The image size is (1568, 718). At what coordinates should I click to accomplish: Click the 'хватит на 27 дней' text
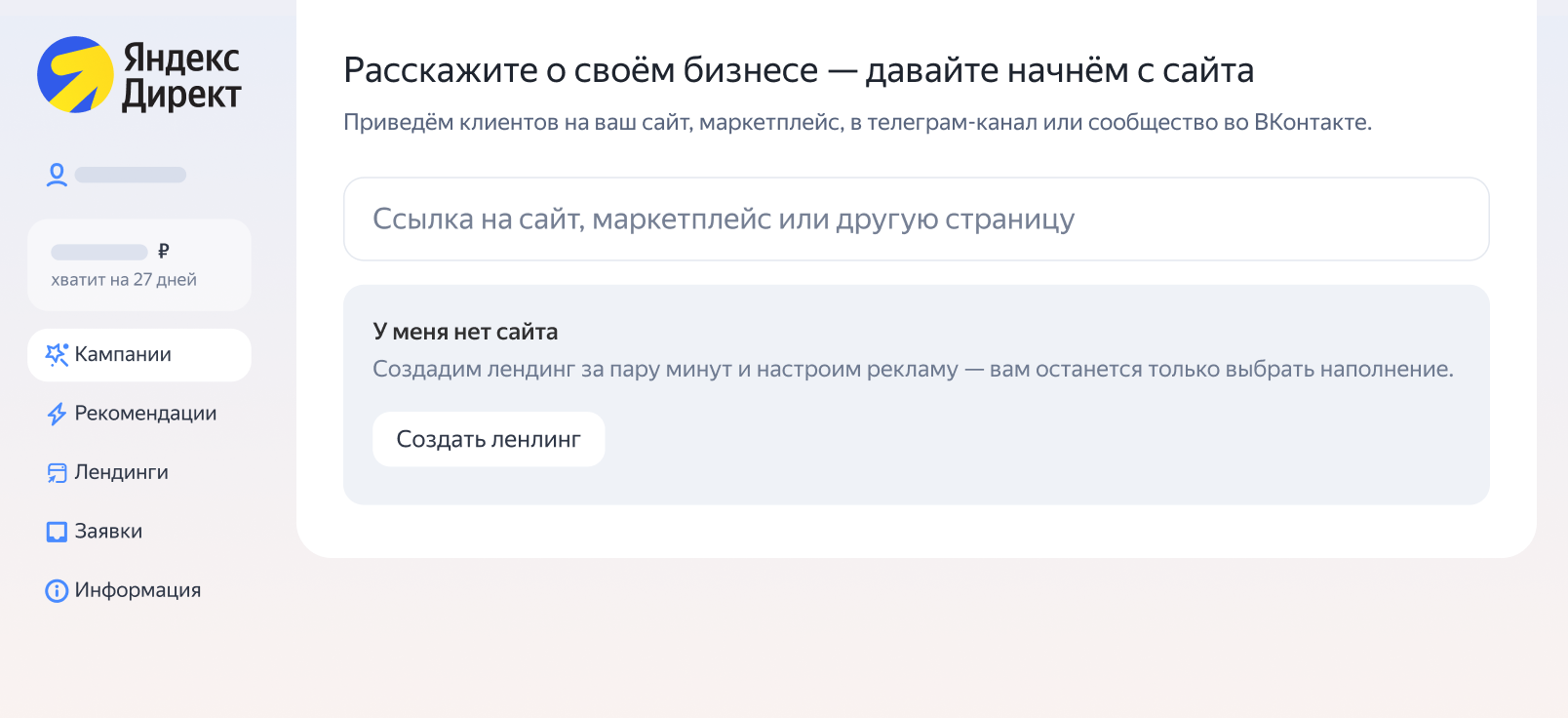[x=124, y=280]
